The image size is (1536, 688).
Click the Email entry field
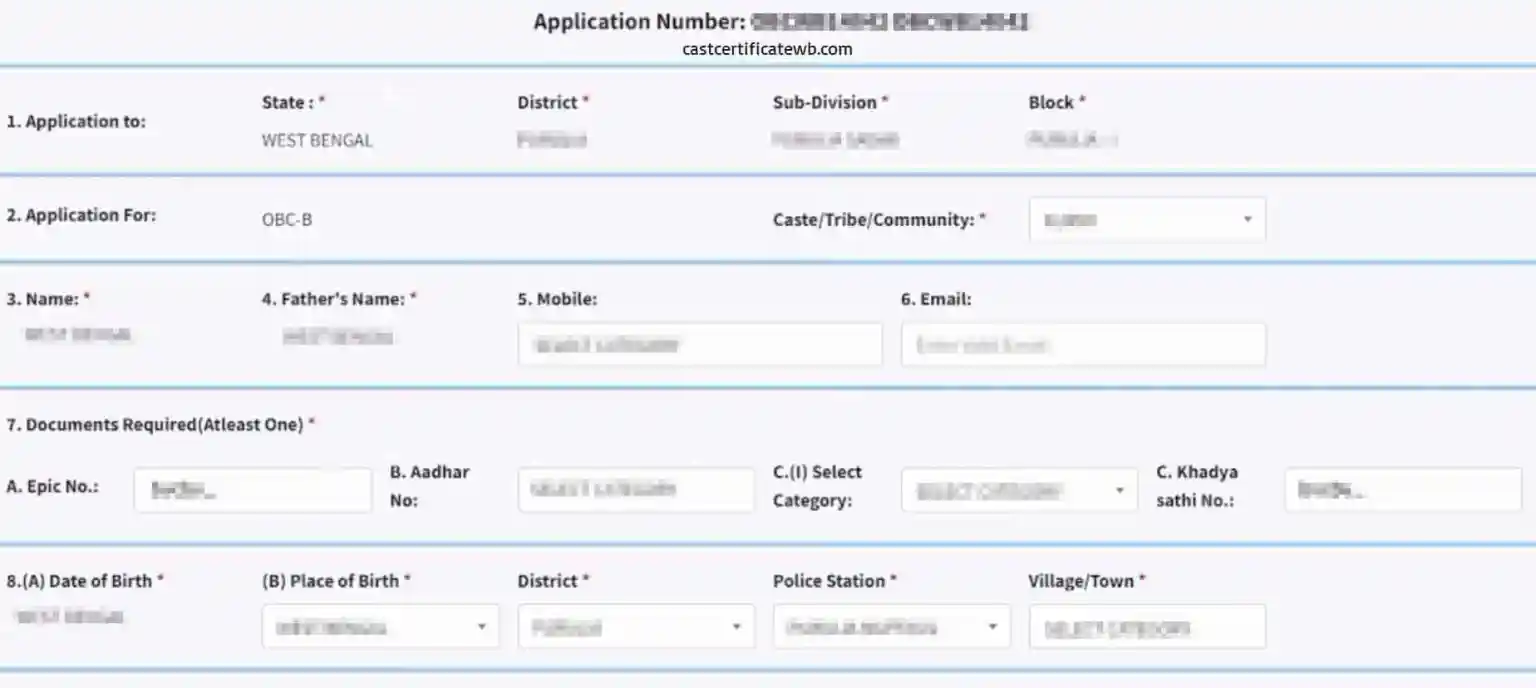pos(1083,344)
